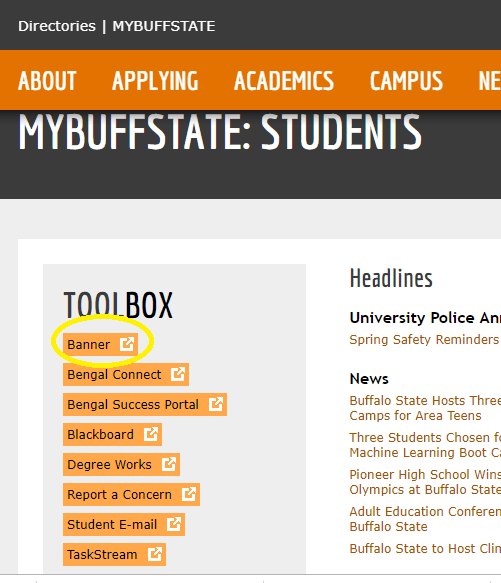Select Report a Concern

click(132, 495)
